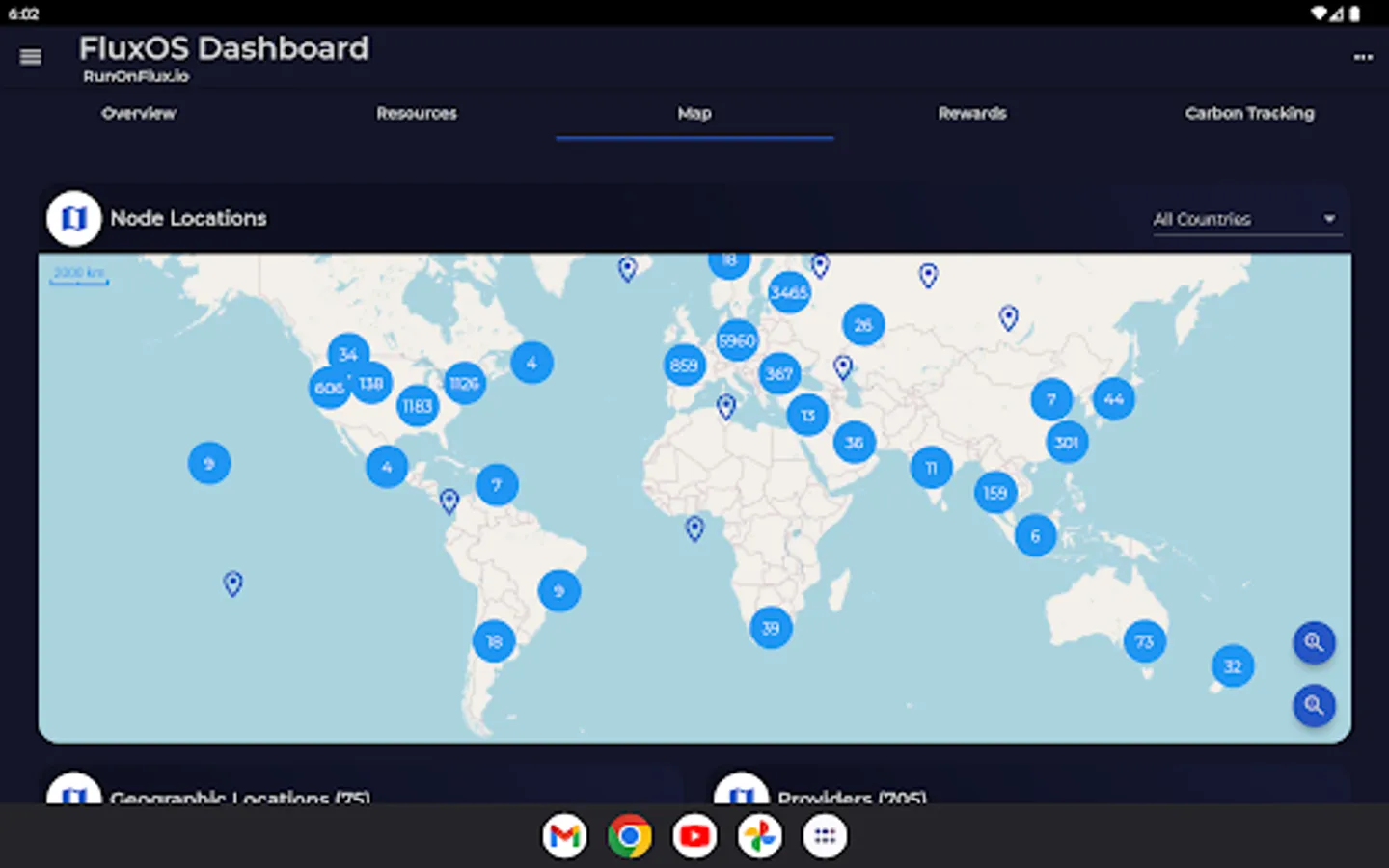1389x868 pixels.
Task: Expand the 26 cluster over Russia
Action: (863, 325)
